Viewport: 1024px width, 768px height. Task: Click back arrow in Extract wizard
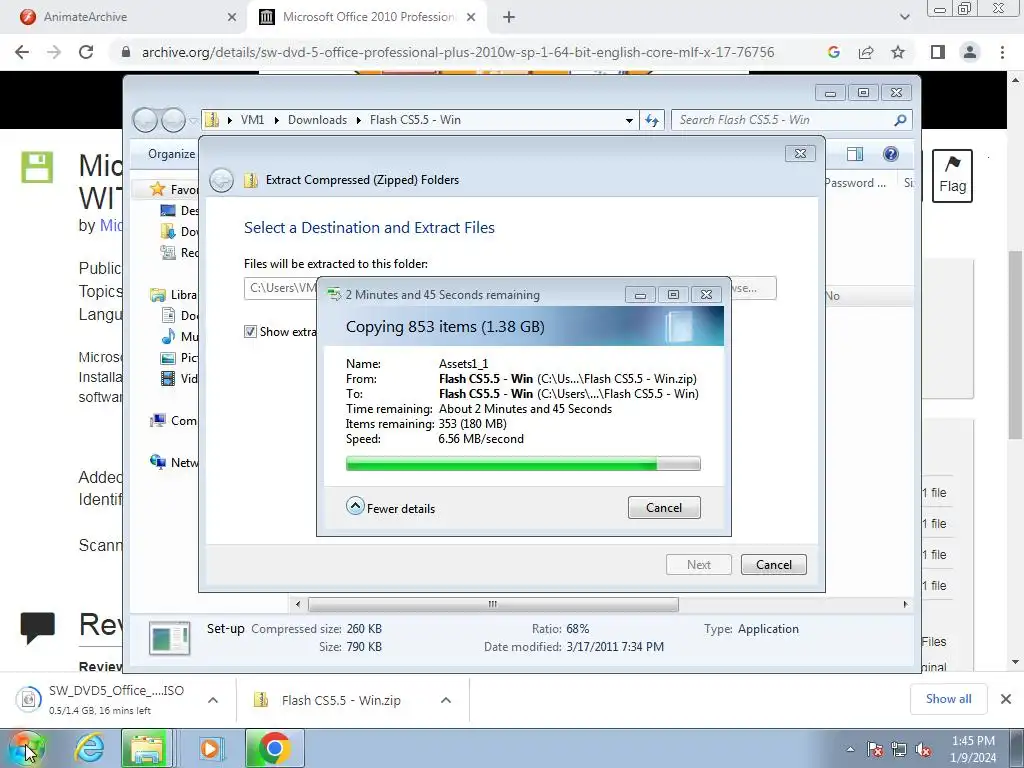point(221,180)
